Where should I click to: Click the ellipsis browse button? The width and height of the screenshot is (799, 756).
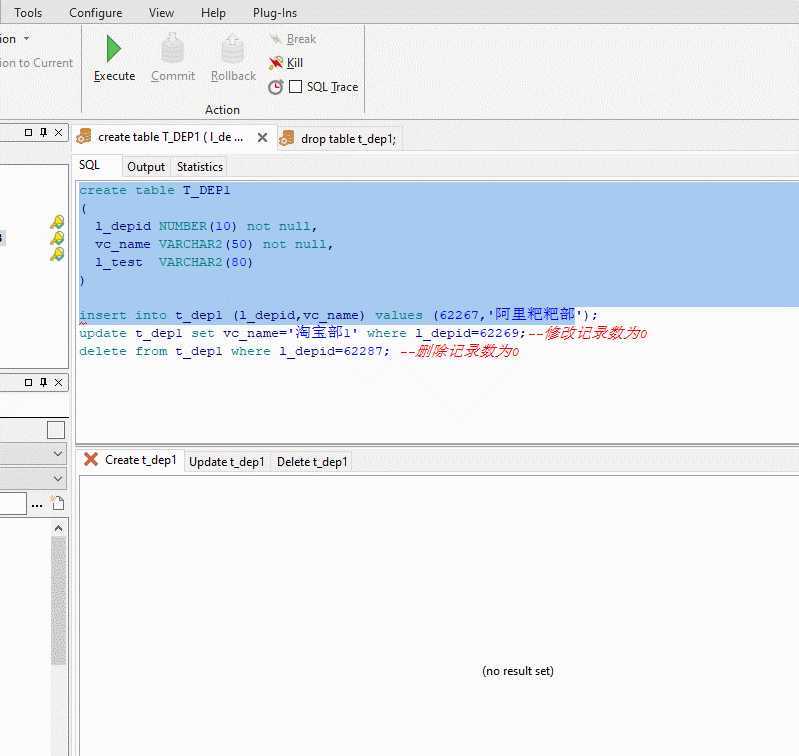(x=37, y=505)
